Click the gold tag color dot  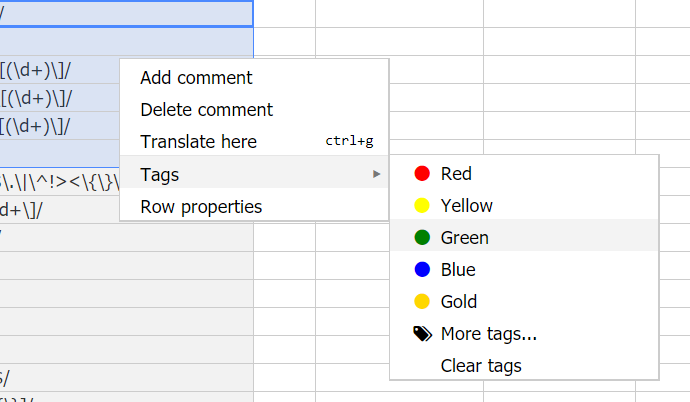point(422,302)
